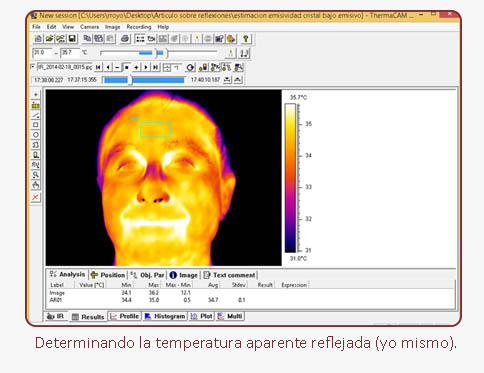The image size is (484, 373).
Task: Select the circle area measurement tool
Action: (x=36, y=135)
